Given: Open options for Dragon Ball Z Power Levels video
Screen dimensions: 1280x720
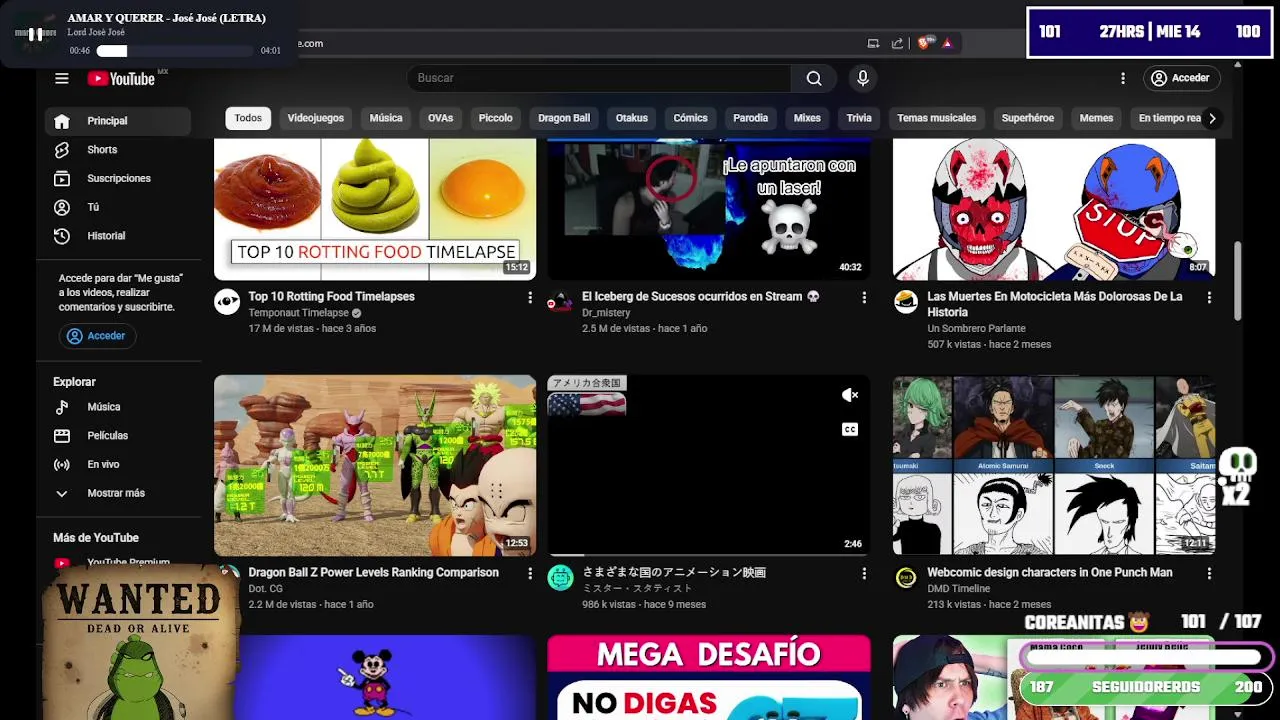Looking at the screenshot, I should click(x=530, y=574).
